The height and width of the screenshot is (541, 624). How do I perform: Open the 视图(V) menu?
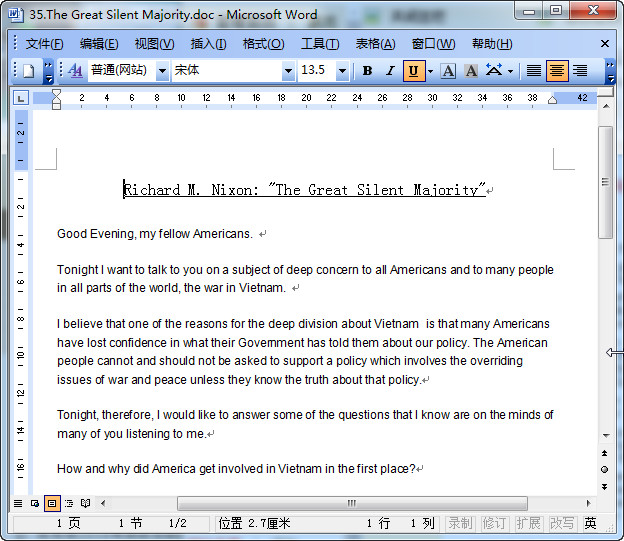click(154, 43)
